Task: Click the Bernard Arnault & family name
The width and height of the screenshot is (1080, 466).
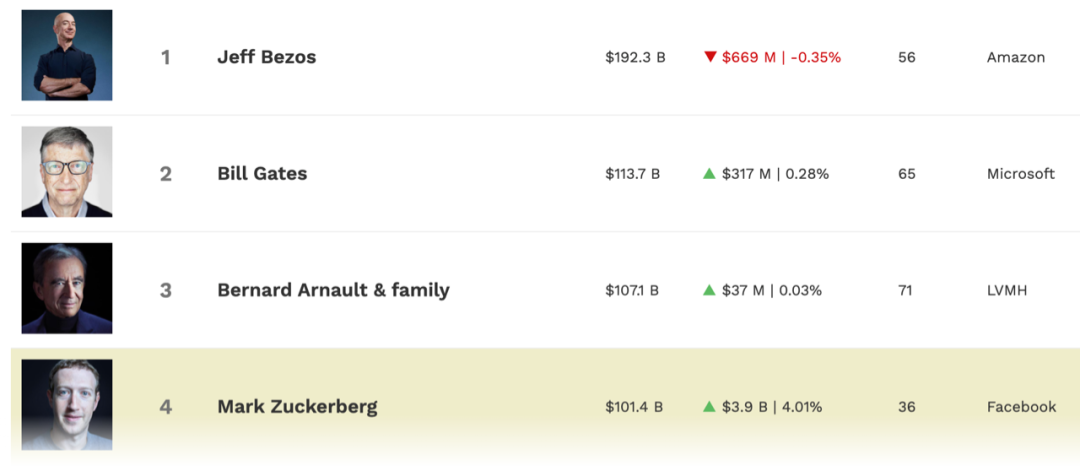Action: (333, 290)
